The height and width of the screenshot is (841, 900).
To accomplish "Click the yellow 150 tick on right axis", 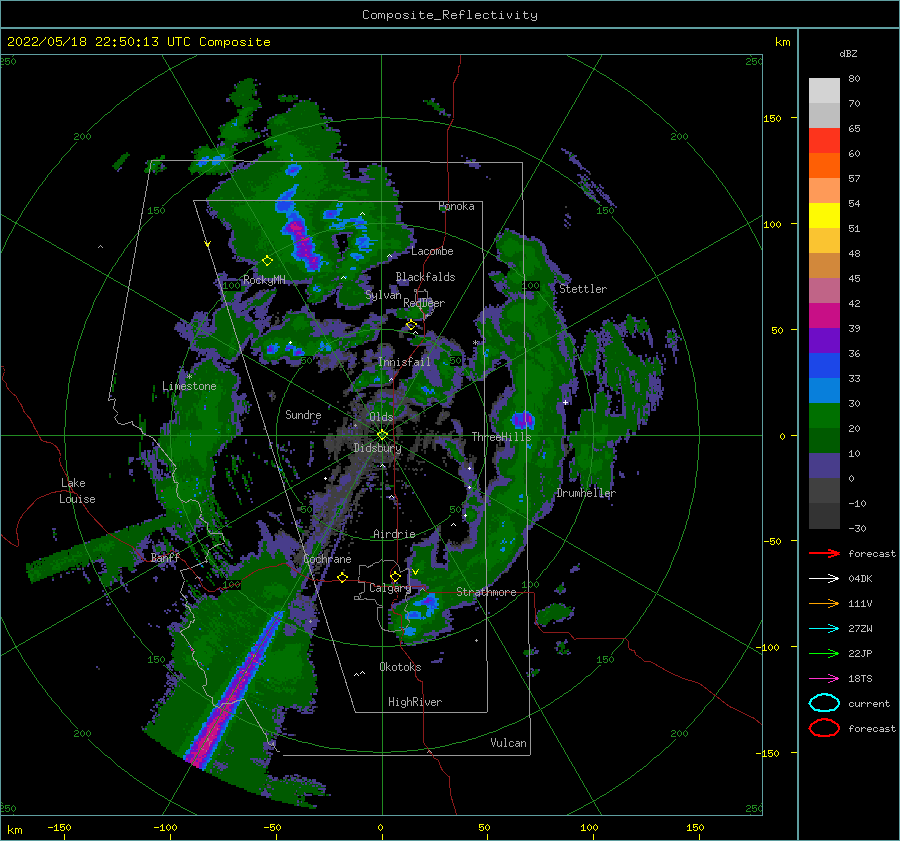I will pyautogui.click(x=772, y=118).
